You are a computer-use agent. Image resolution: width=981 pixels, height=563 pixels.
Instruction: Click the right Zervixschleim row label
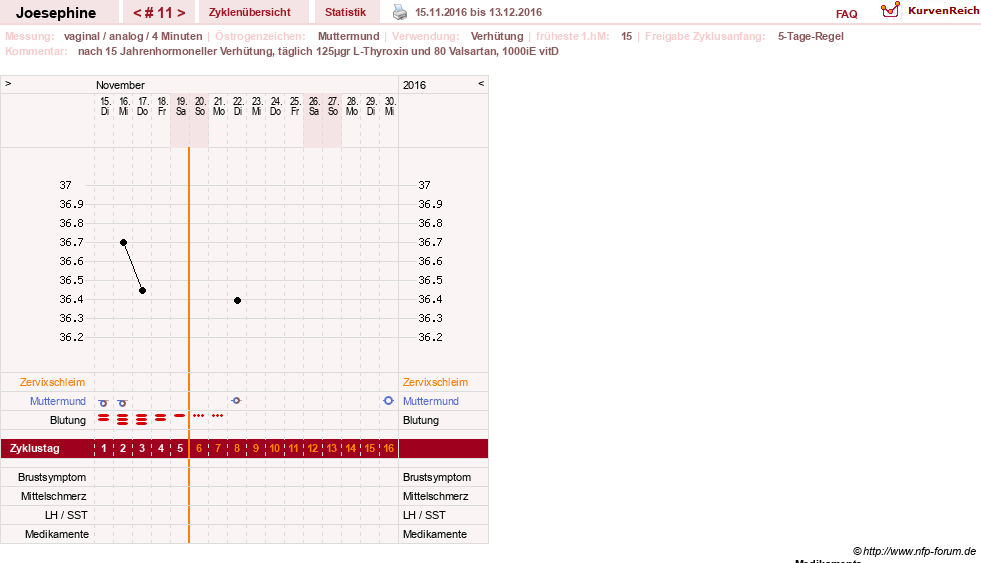[x=435, y=382]
